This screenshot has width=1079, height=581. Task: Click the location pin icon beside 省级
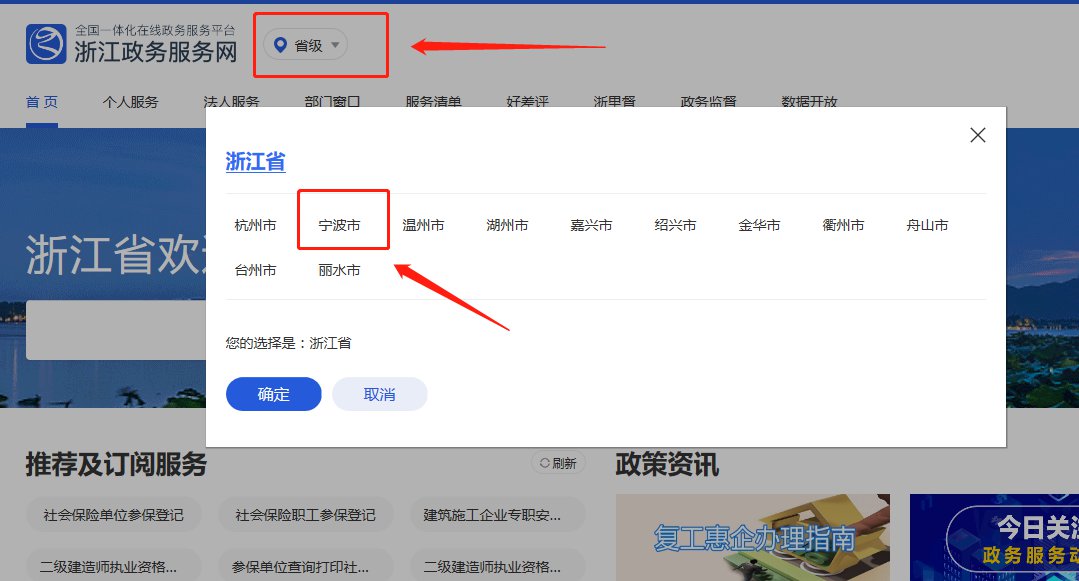pyautogui.click(x=280, y=44)
